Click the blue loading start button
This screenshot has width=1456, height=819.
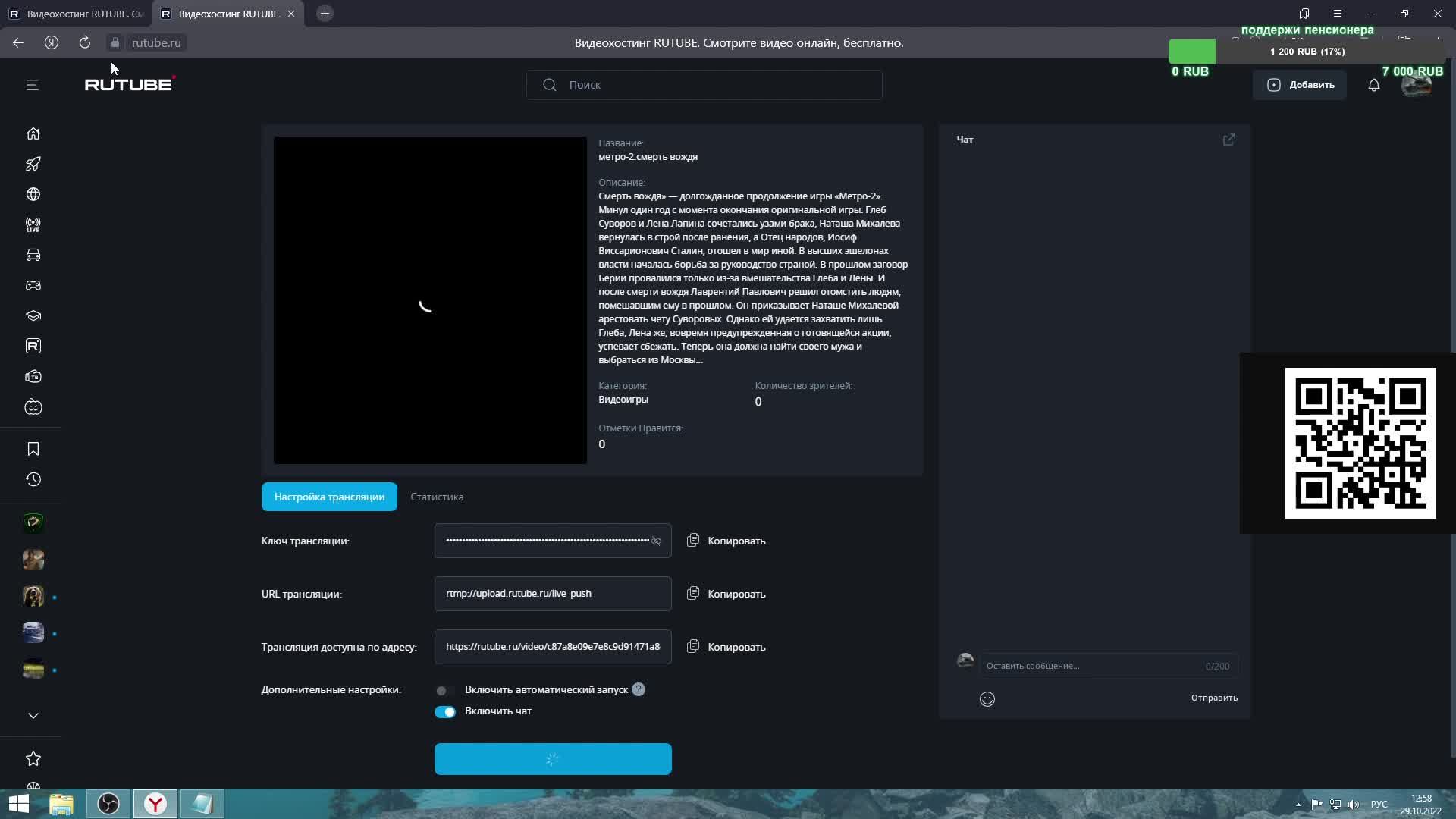(x=553, y=759)
